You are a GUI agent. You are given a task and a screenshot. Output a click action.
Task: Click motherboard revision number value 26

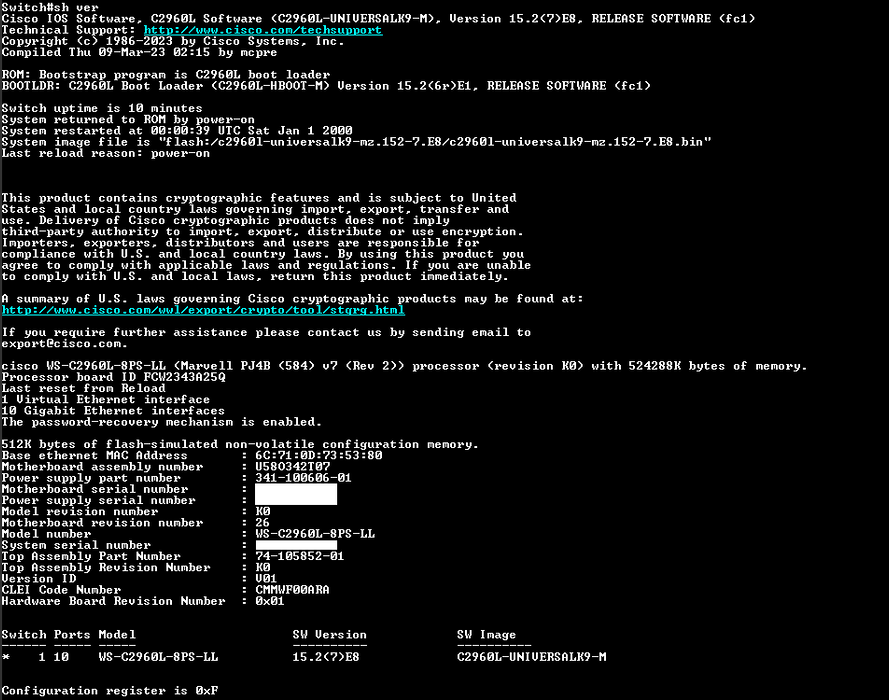coord(263,523)
